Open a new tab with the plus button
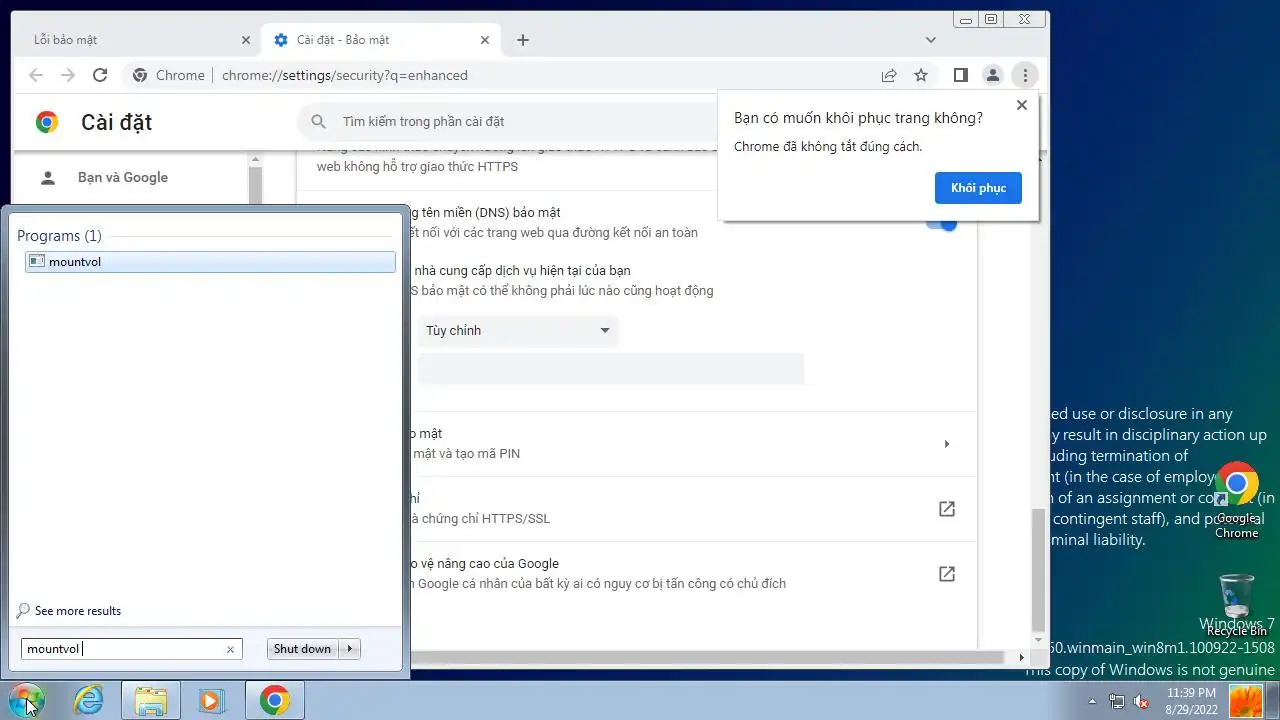The width and height of the screenshot is (1280, 720). (x=523, y=40)
